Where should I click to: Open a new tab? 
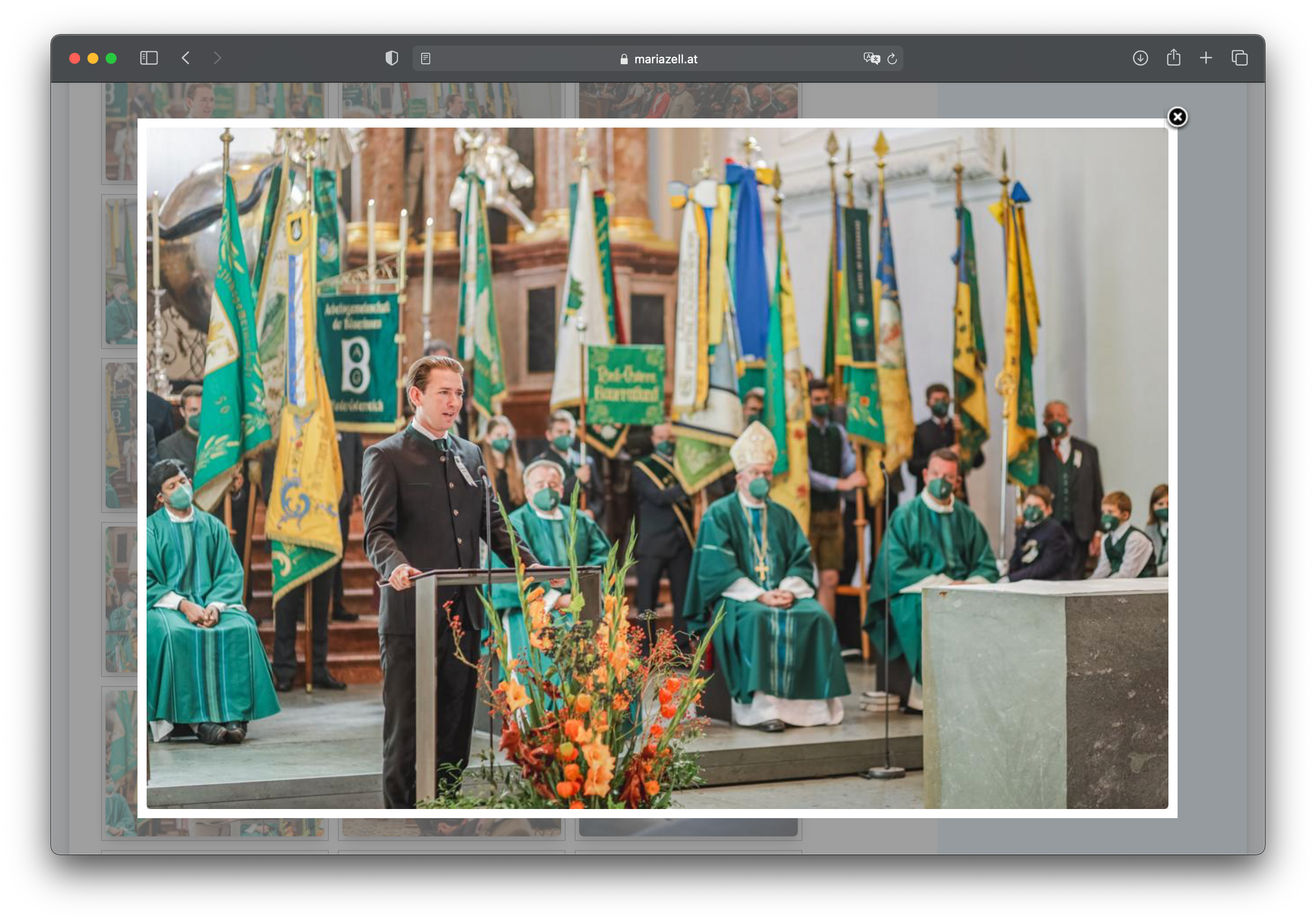(x=1206, y=58)
